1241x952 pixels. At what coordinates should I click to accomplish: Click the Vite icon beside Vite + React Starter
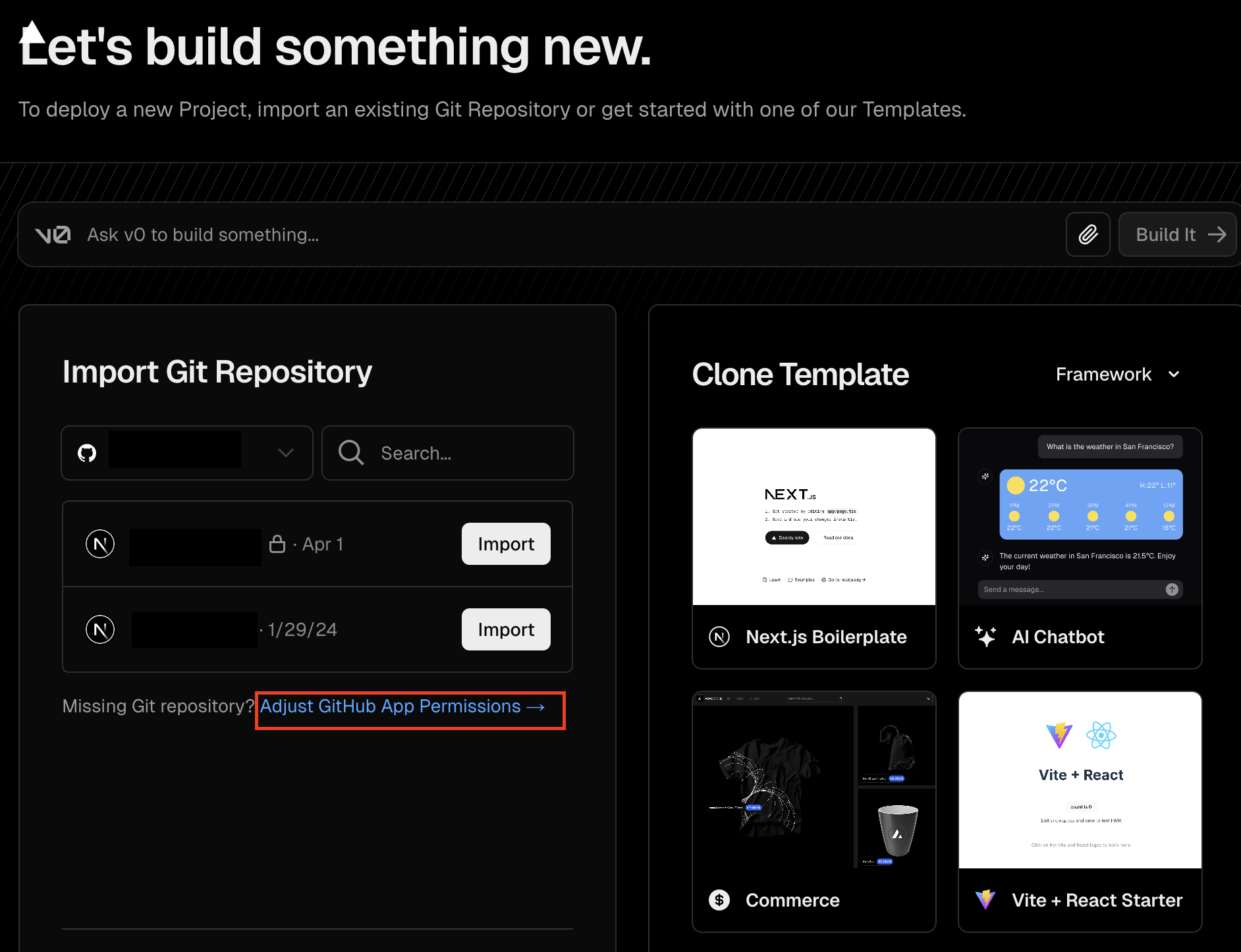coord(985,899)
